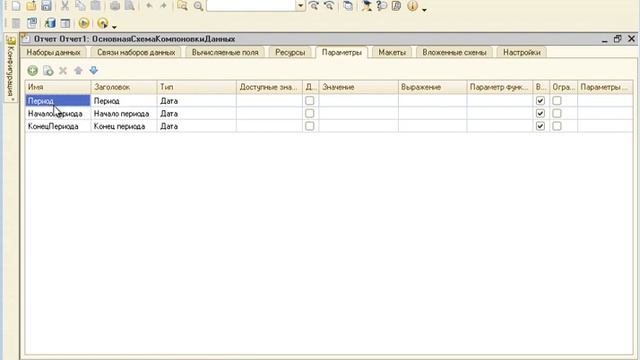Click the Значение column header

[359, 87]
